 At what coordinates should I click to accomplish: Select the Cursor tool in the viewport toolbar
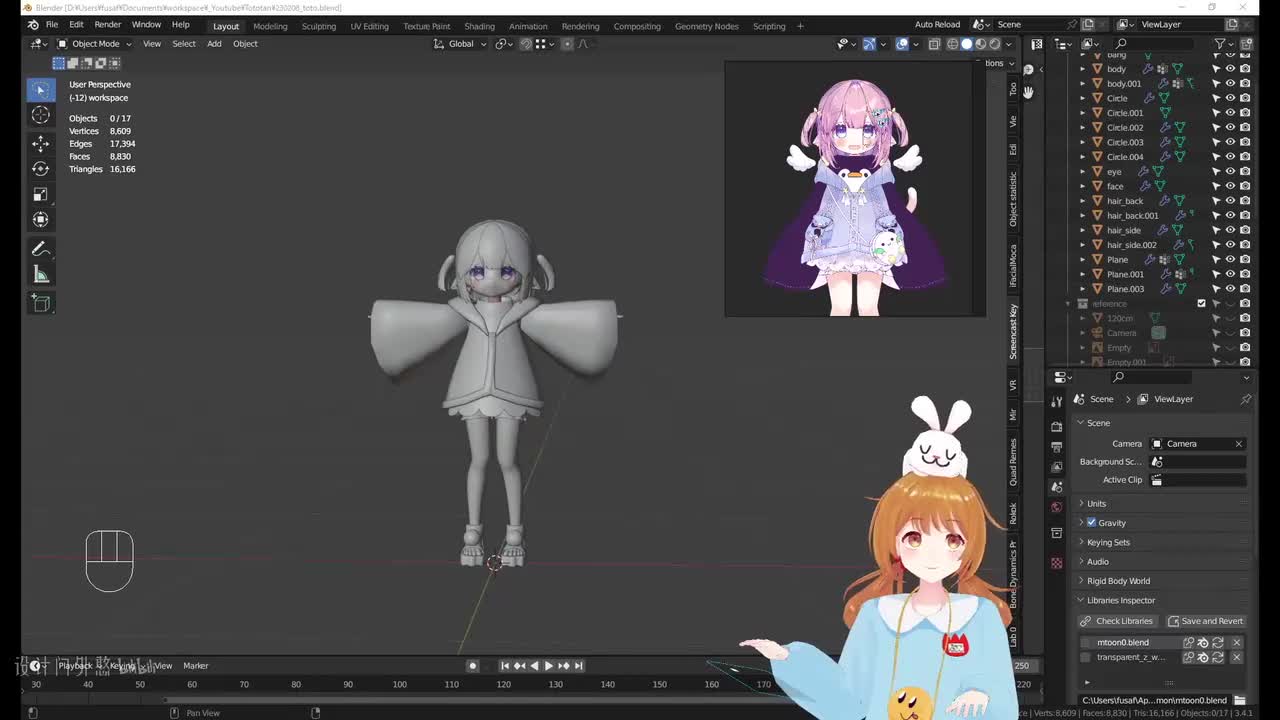click(x=41, y=115)
